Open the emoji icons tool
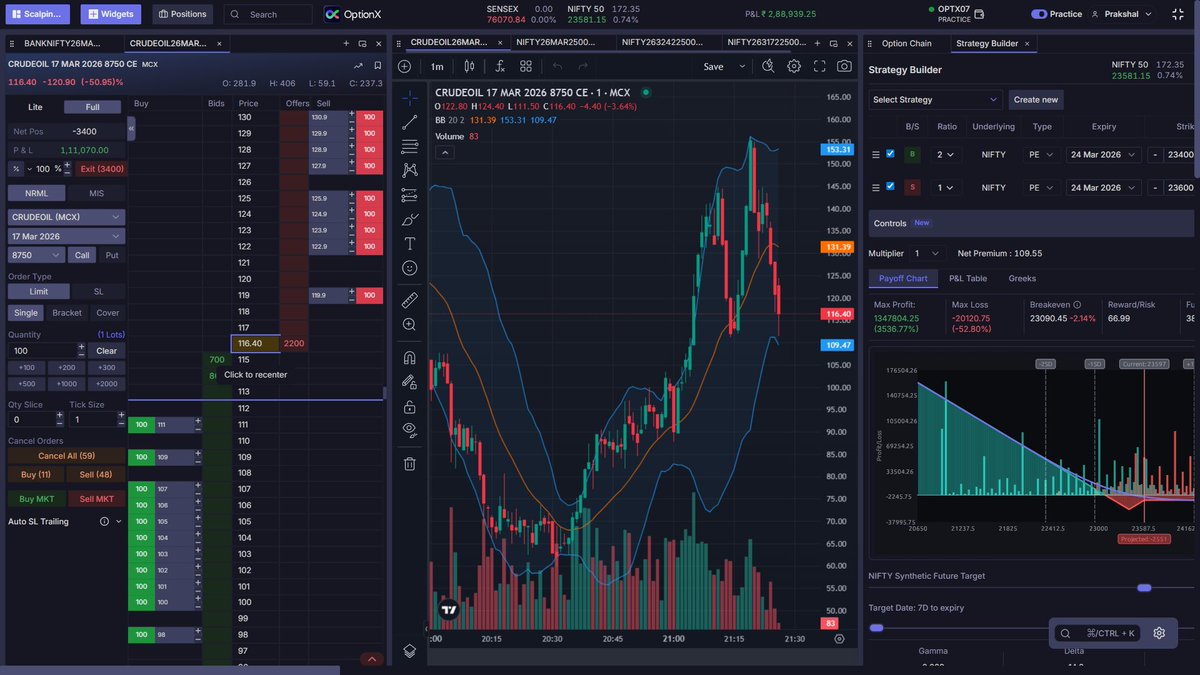 point(410,268)
